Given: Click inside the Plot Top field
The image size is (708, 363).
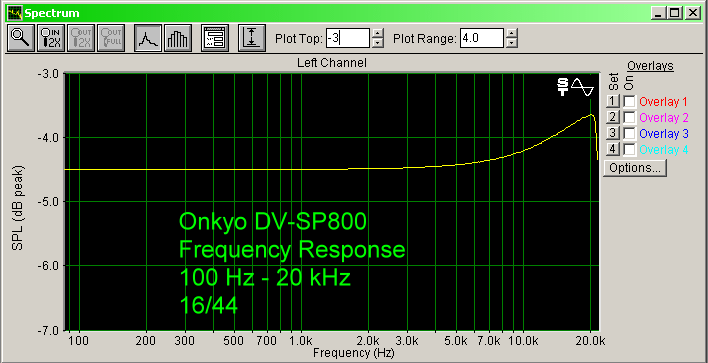Looking at the screenshot, I should pos(348,38).
